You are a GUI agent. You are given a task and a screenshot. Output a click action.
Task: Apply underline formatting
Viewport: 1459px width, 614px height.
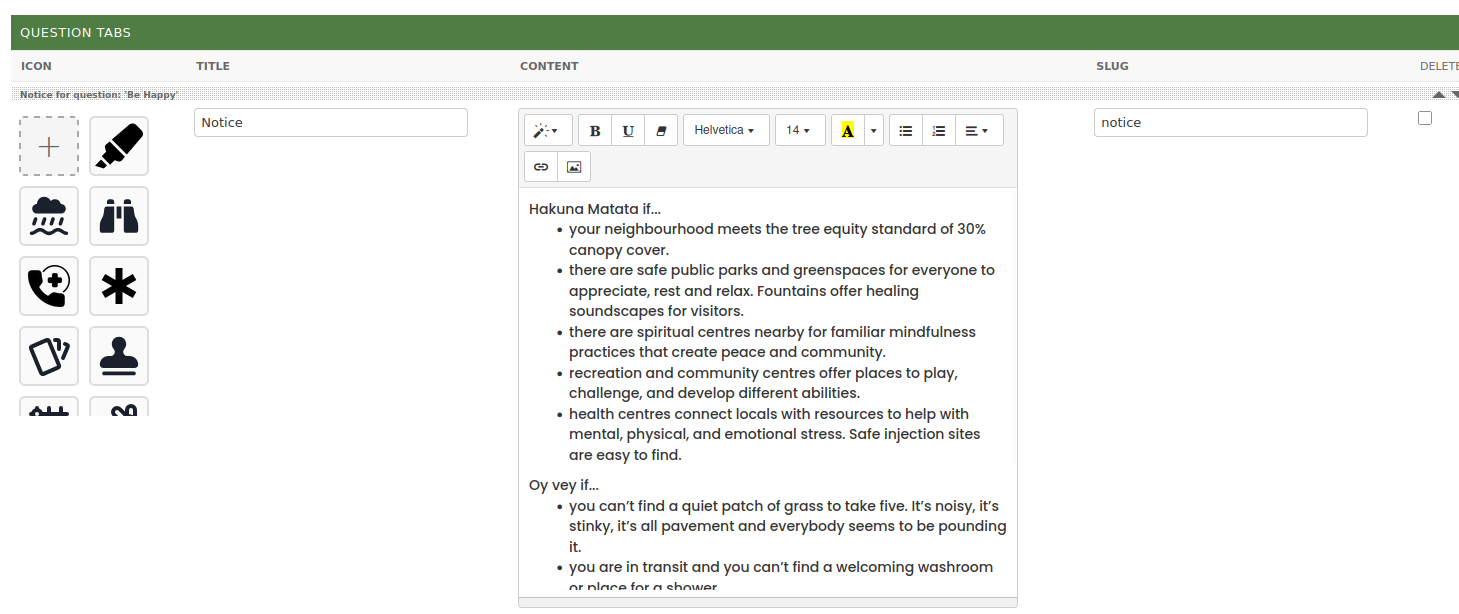(x=628, y=131)
